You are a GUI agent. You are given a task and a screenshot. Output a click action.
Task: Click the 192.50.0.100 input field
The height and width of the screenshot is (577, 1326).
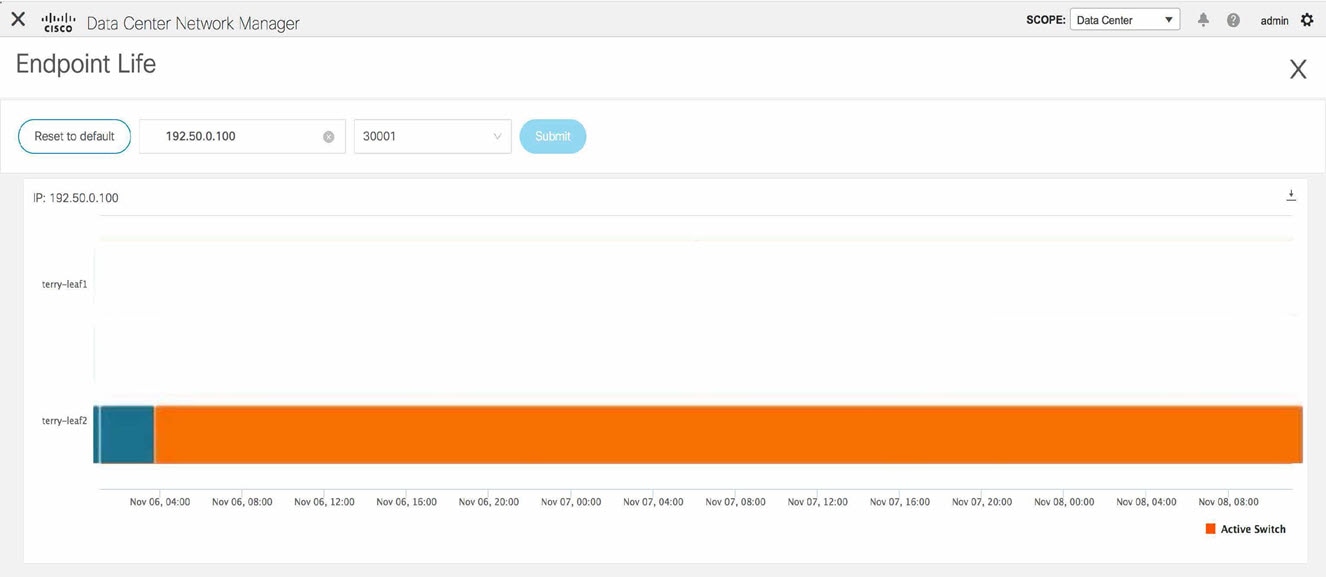tap(242, 136)
